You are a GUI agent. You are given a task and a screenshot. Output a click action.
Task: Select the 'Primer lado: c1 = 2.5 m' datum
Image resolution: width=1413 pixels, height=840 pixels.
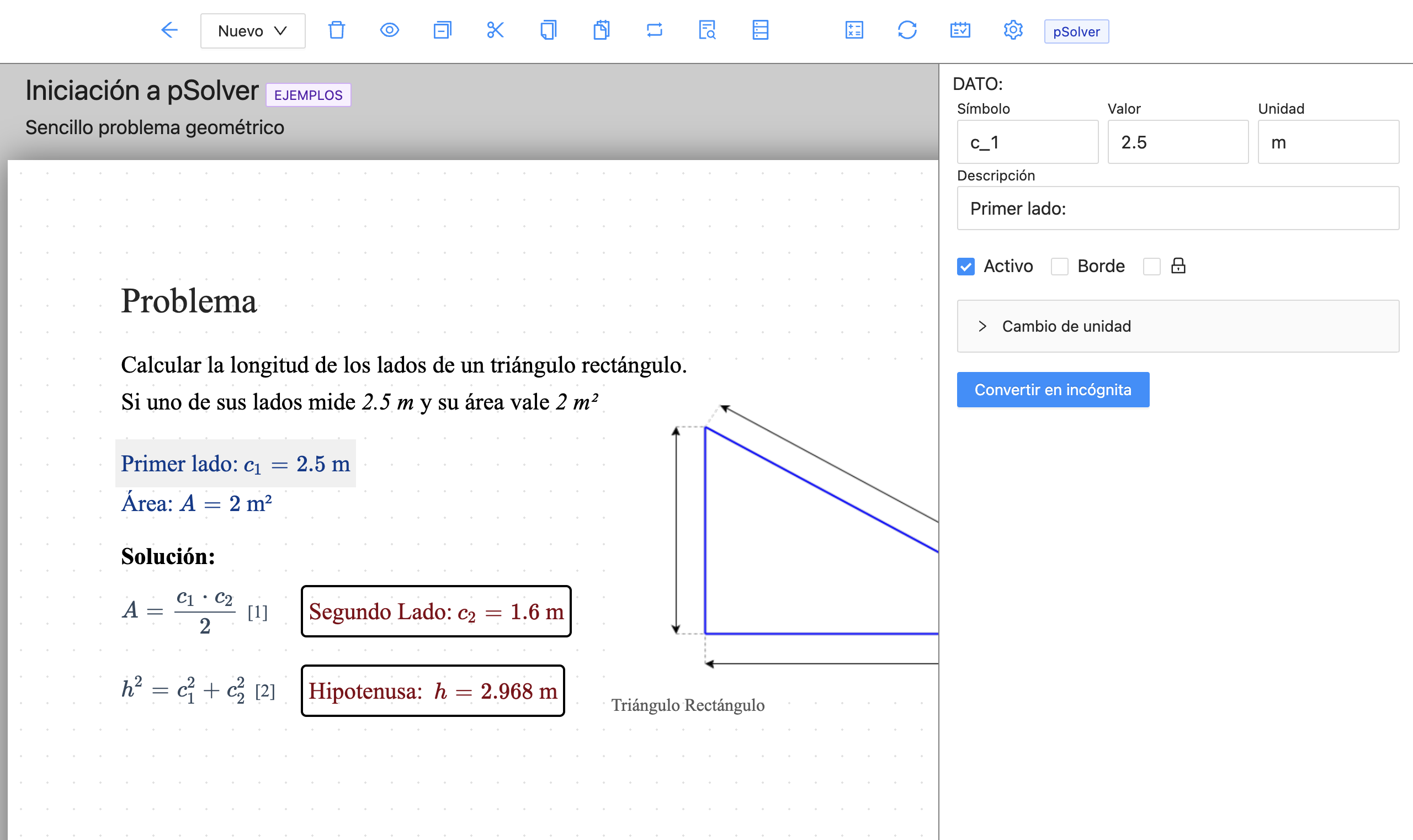(236, 464)
